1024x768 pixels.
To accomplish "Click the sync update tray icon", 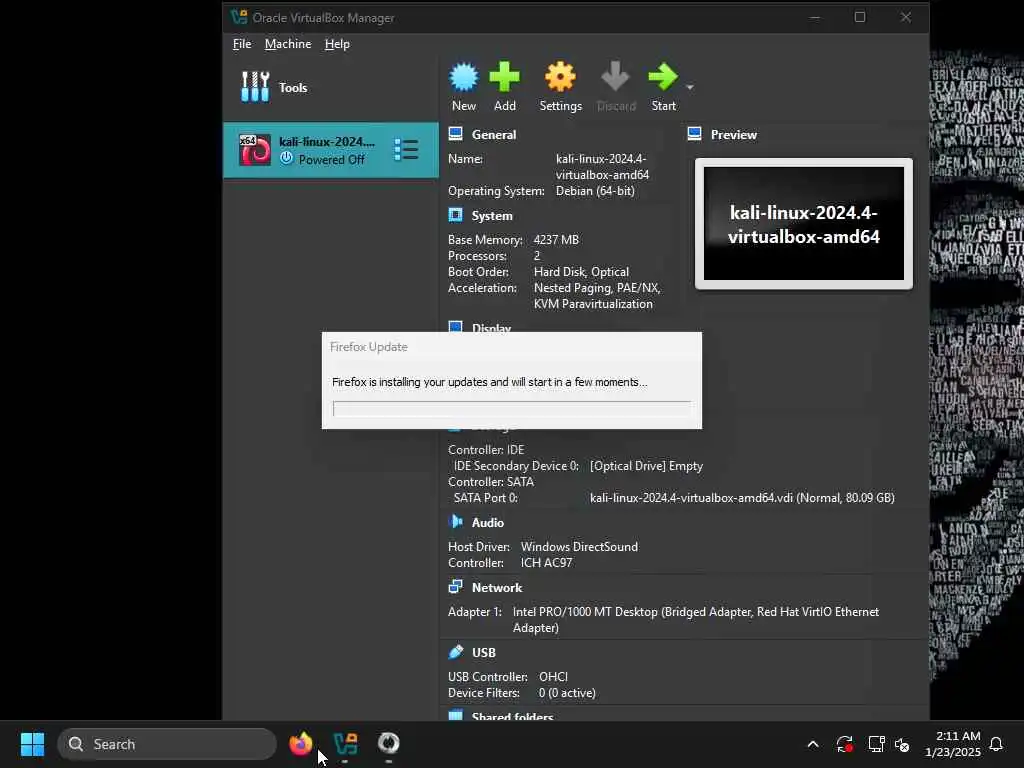I will [x=844, y=744].
